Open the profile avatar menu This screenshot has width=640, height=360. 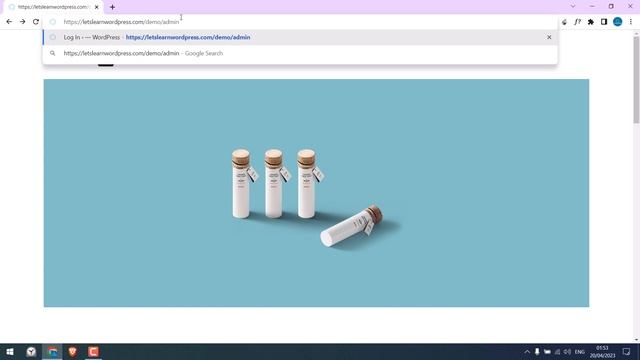618,22
